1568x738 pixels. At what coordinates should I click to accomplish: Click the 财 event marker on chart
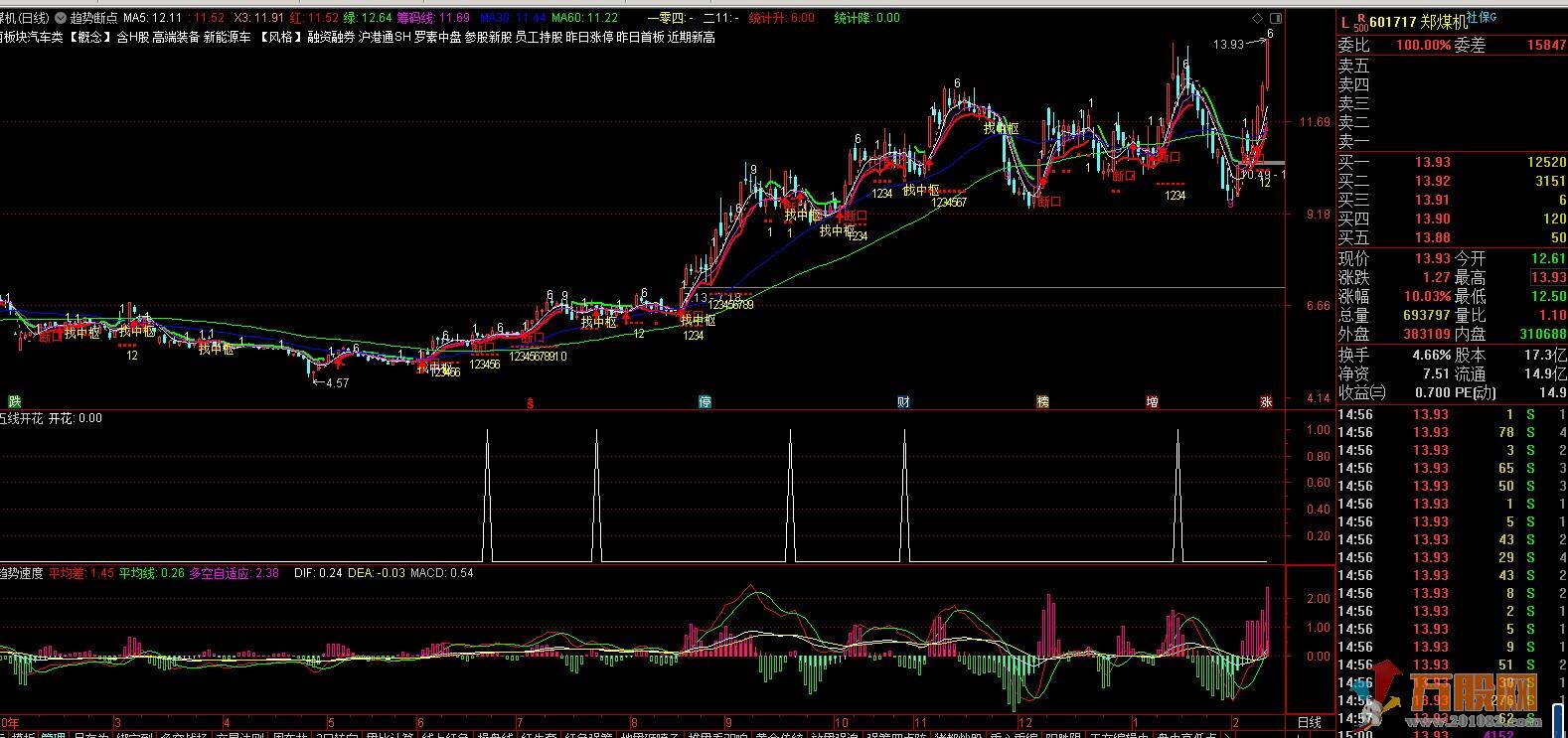(903, 402)
